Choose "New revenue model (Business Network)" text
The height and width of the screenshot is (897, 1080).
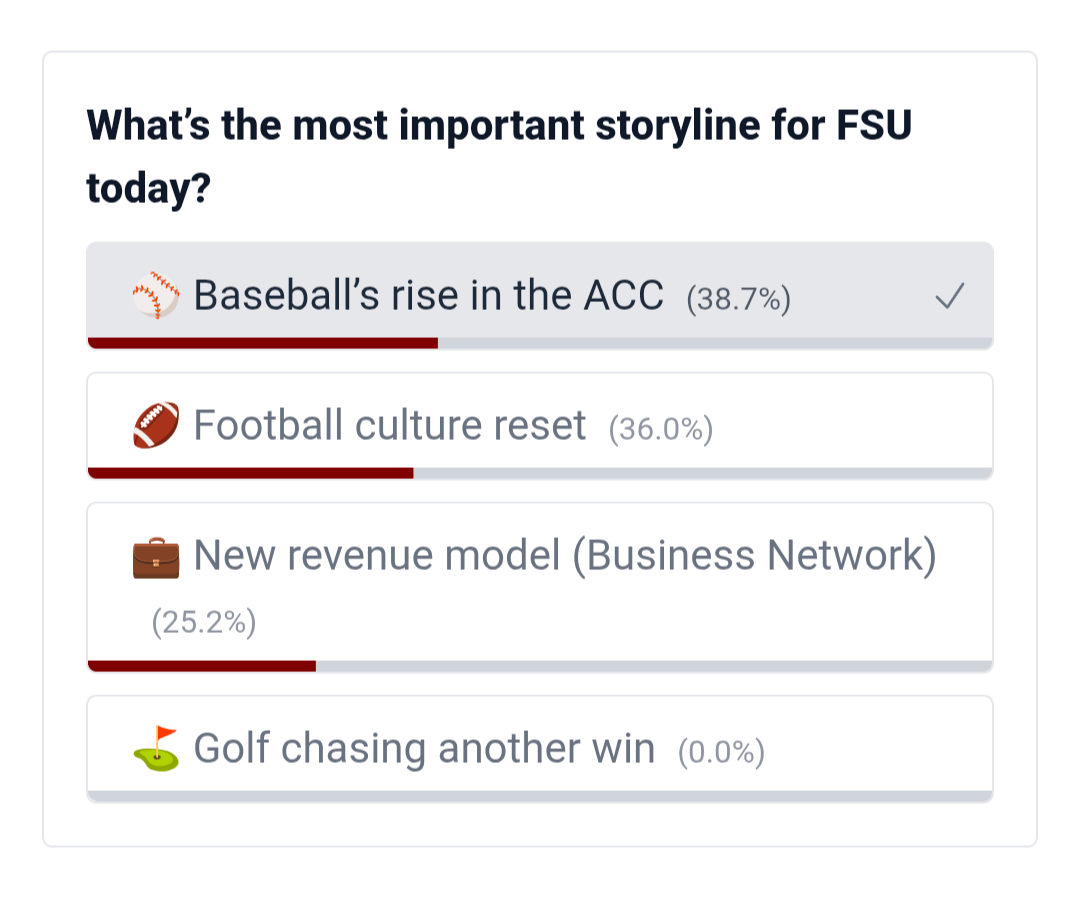click(564, 556)
